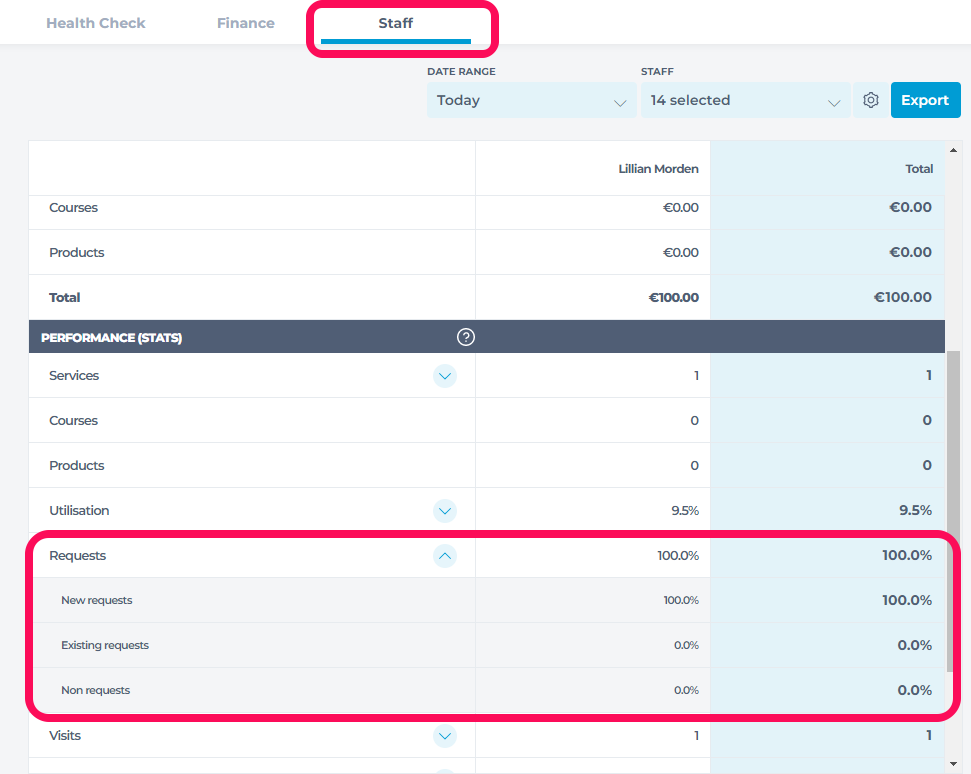Click the New requests sub-row label

pos(97,601)
